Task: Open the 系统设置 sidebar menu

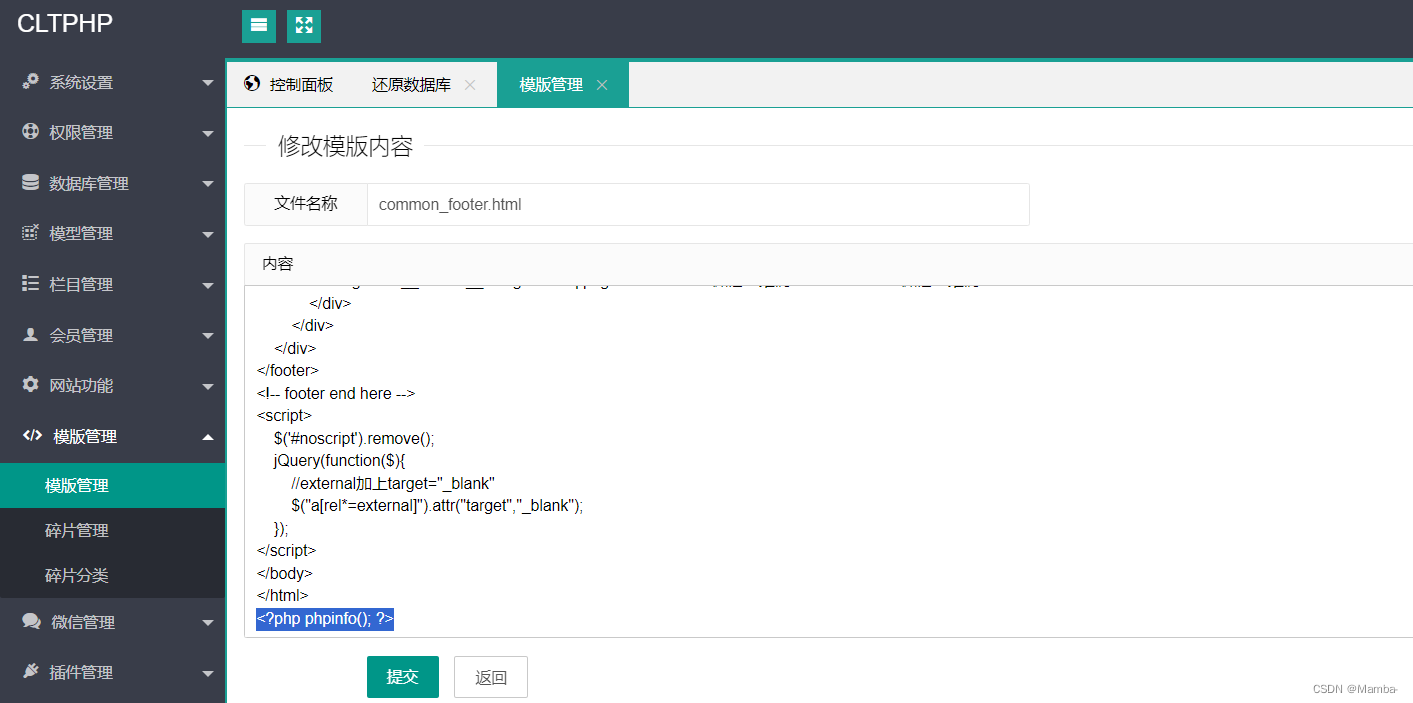Action: click(112, 82)
